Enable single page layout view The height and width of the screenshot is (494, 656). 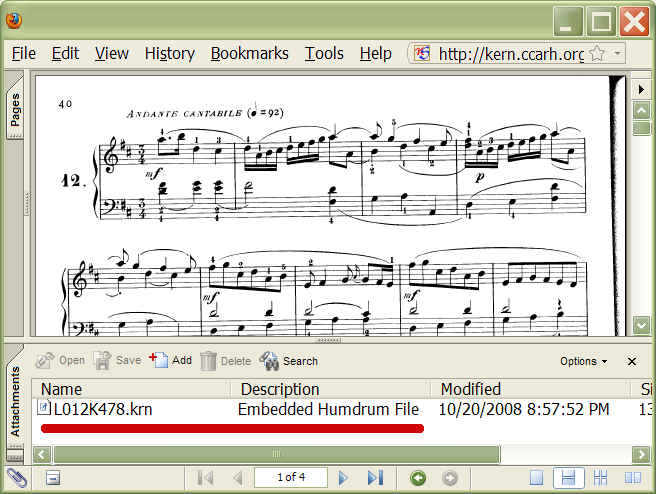537,478
